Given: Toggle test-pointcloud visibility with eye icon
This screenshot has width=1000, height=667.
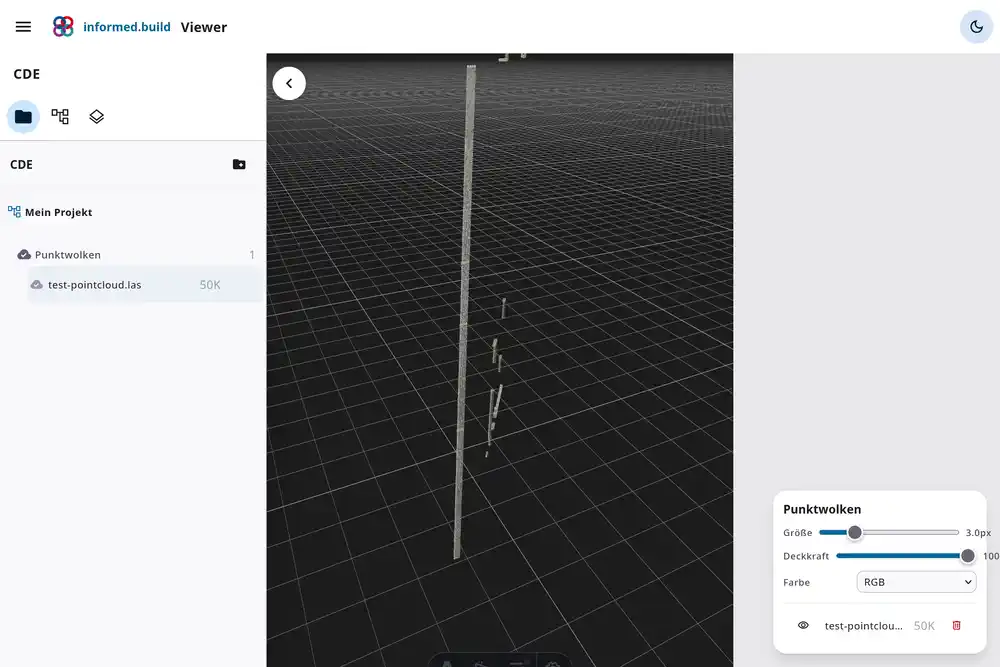Looking at the screenshot, I should click(803, 626).
